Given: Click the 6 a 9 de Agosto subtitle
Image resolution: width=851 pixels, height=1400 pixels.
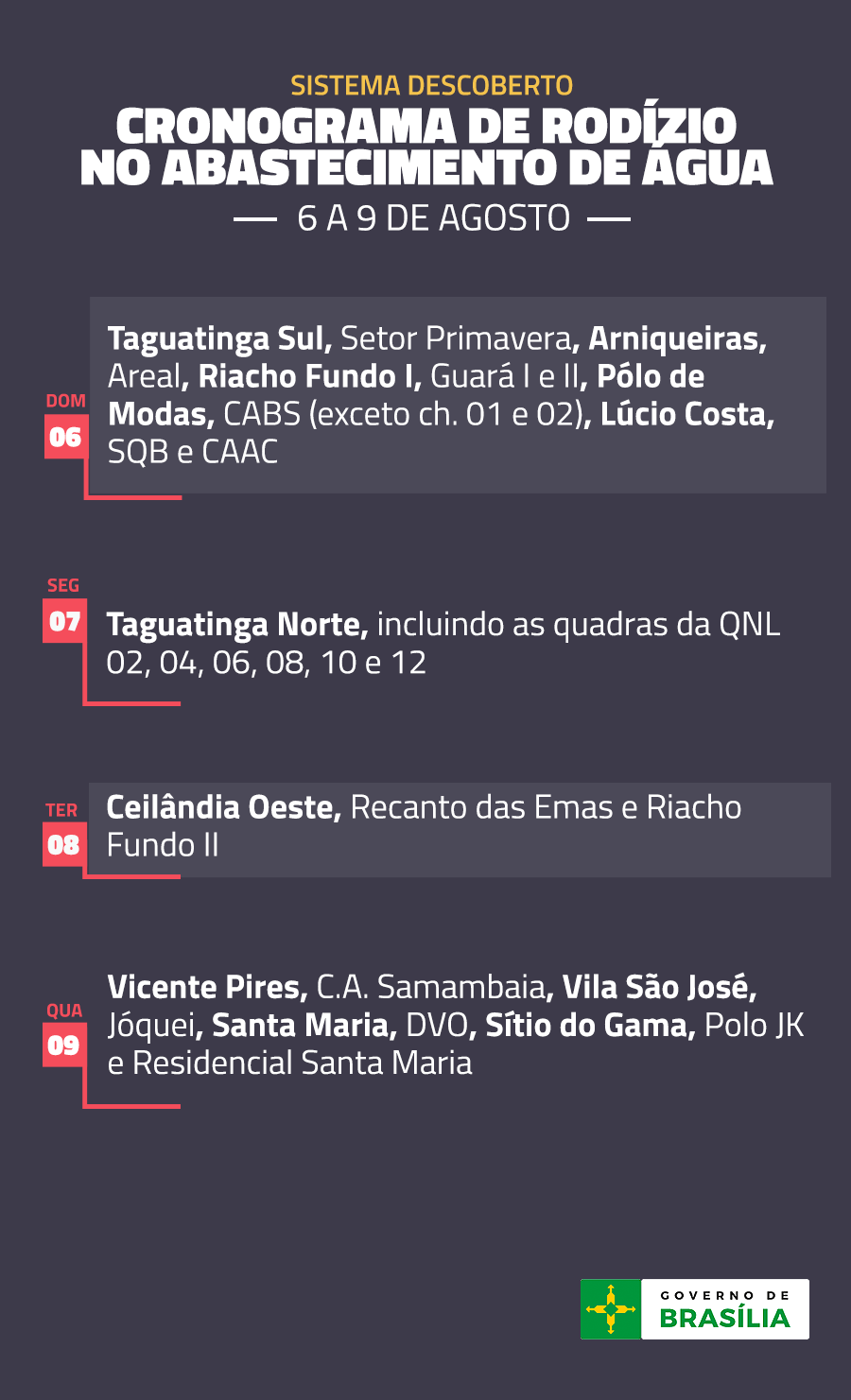Looking at the screenshot, I should tap(433, 218).
